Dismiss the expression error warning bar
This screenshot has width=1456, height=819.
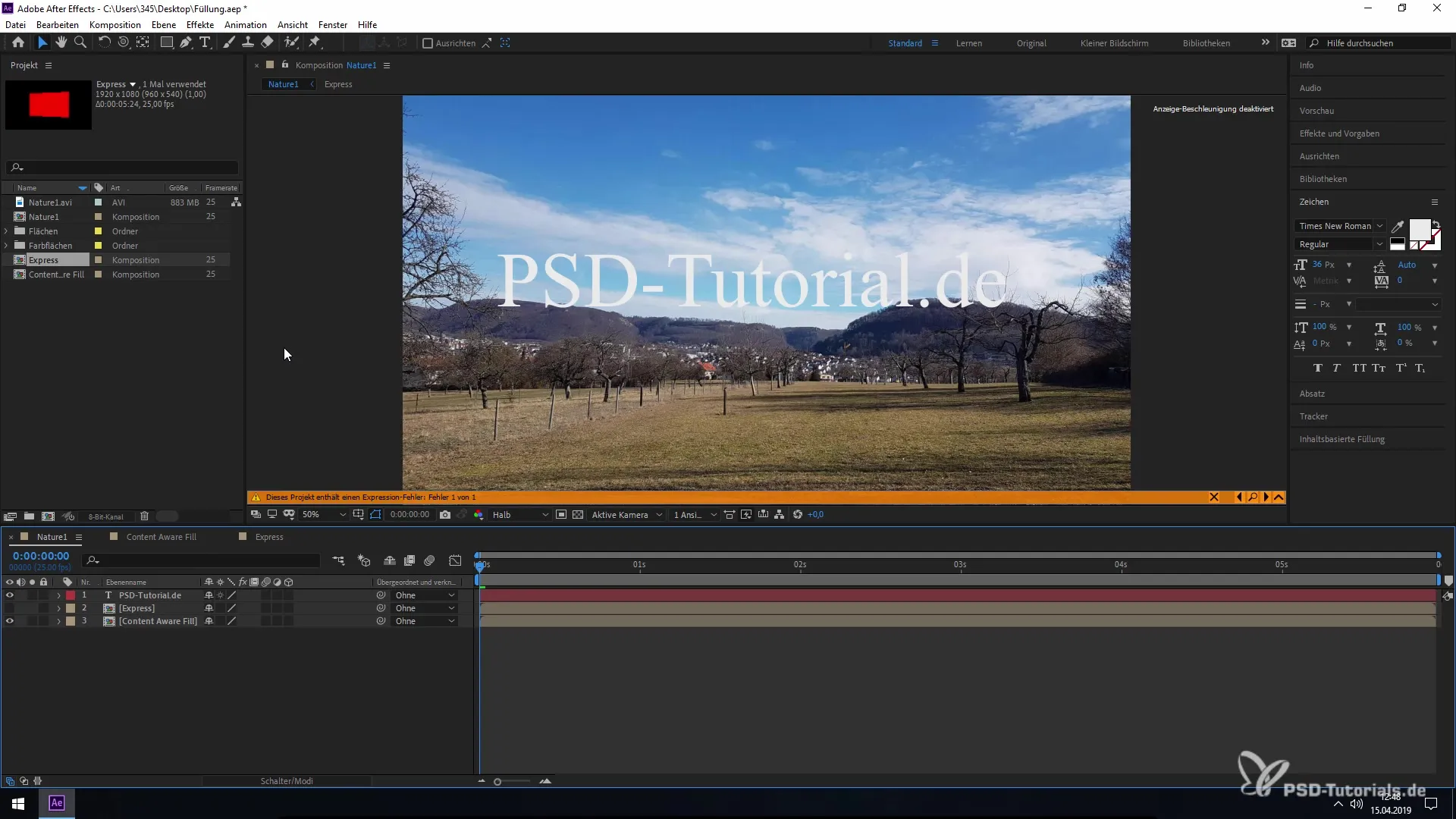[x=1214, y=497]
